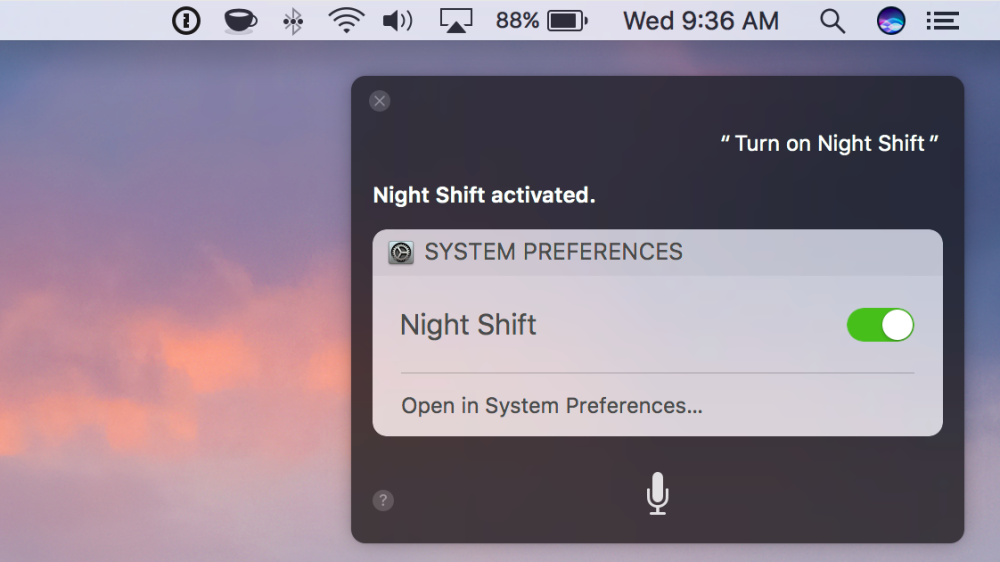Open the Wi-Fi status menu
The image size is (1000, 562).
(x=346, y=20)
